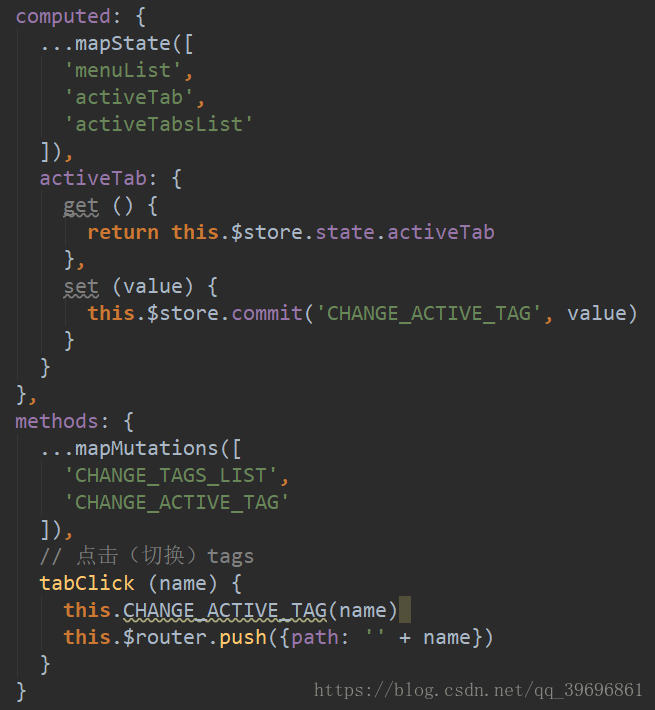This screenshot has width=655, height=710.
Task: Click the return keyword
Action: point(123,232)
